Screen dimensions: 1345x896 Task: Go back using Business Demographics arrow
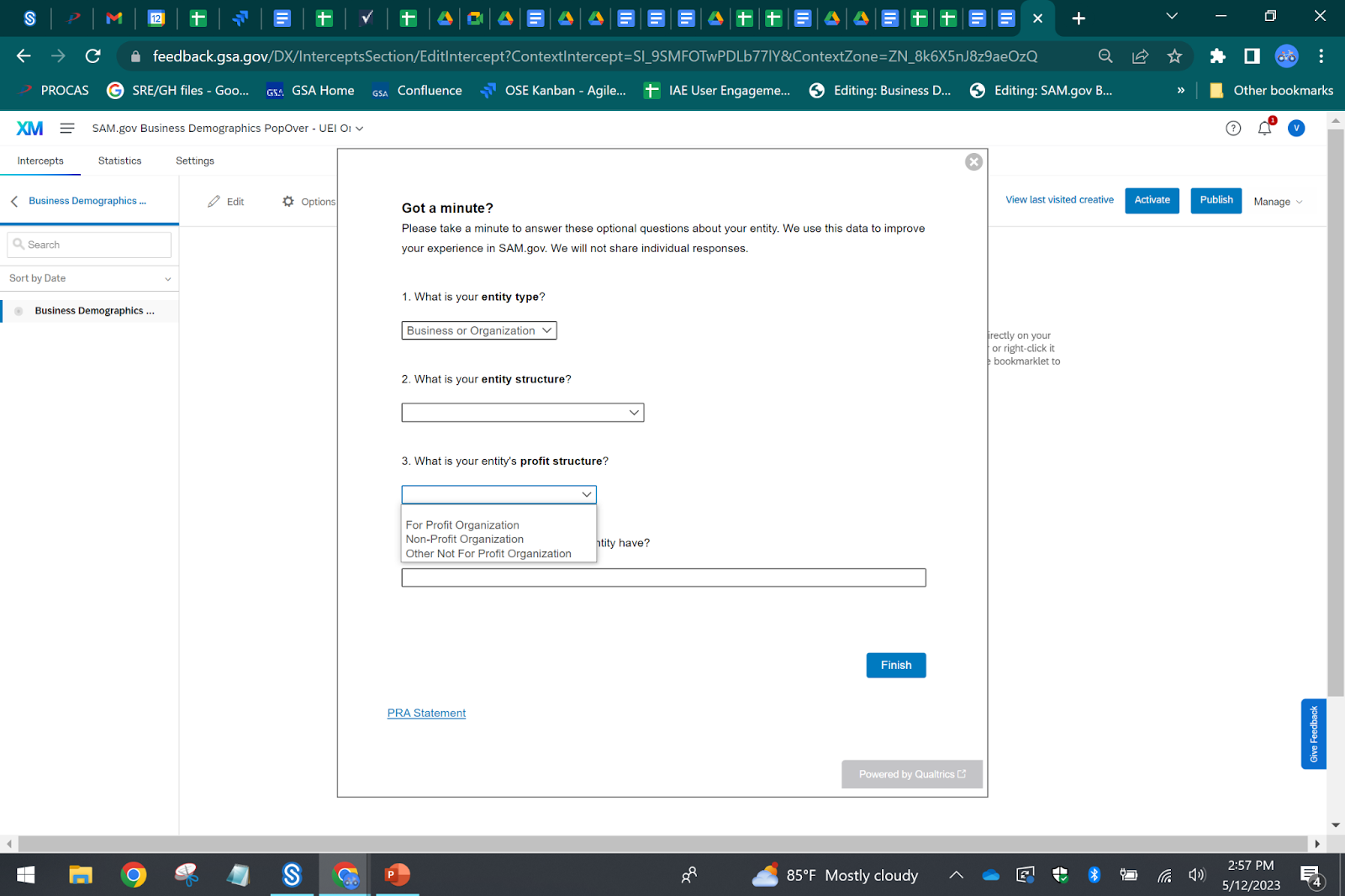click(14, 201)
